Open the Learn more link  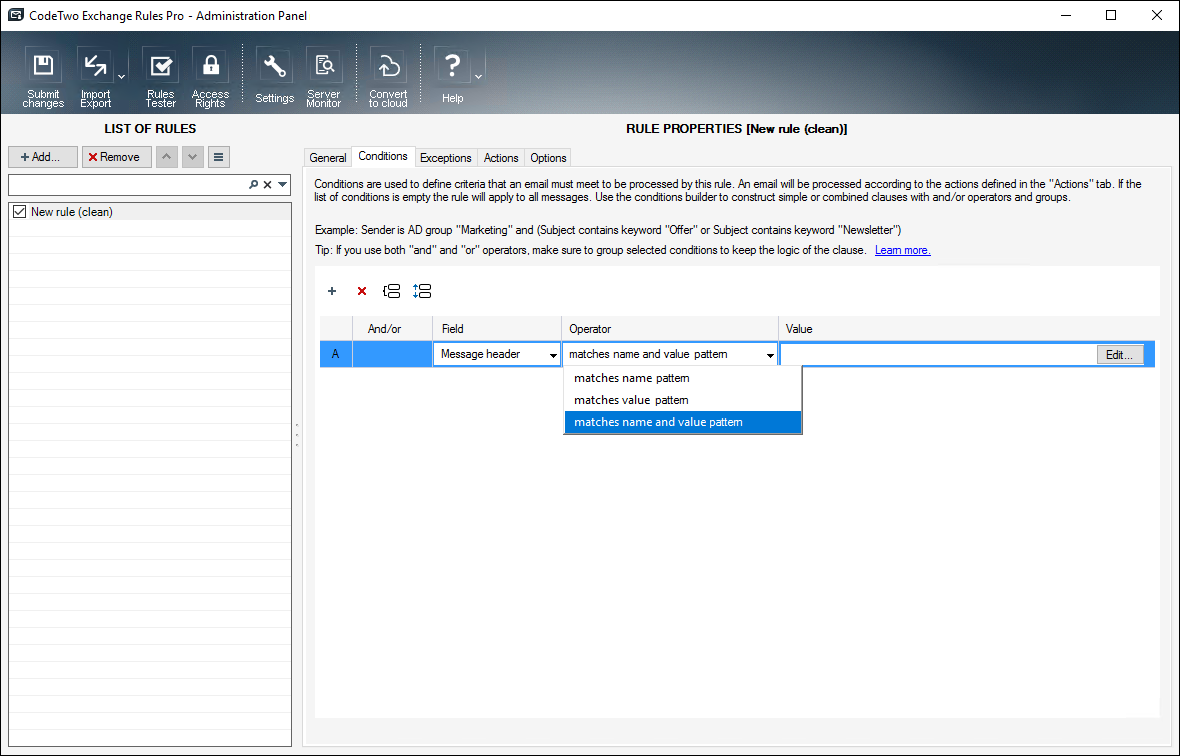pos(902,250)
